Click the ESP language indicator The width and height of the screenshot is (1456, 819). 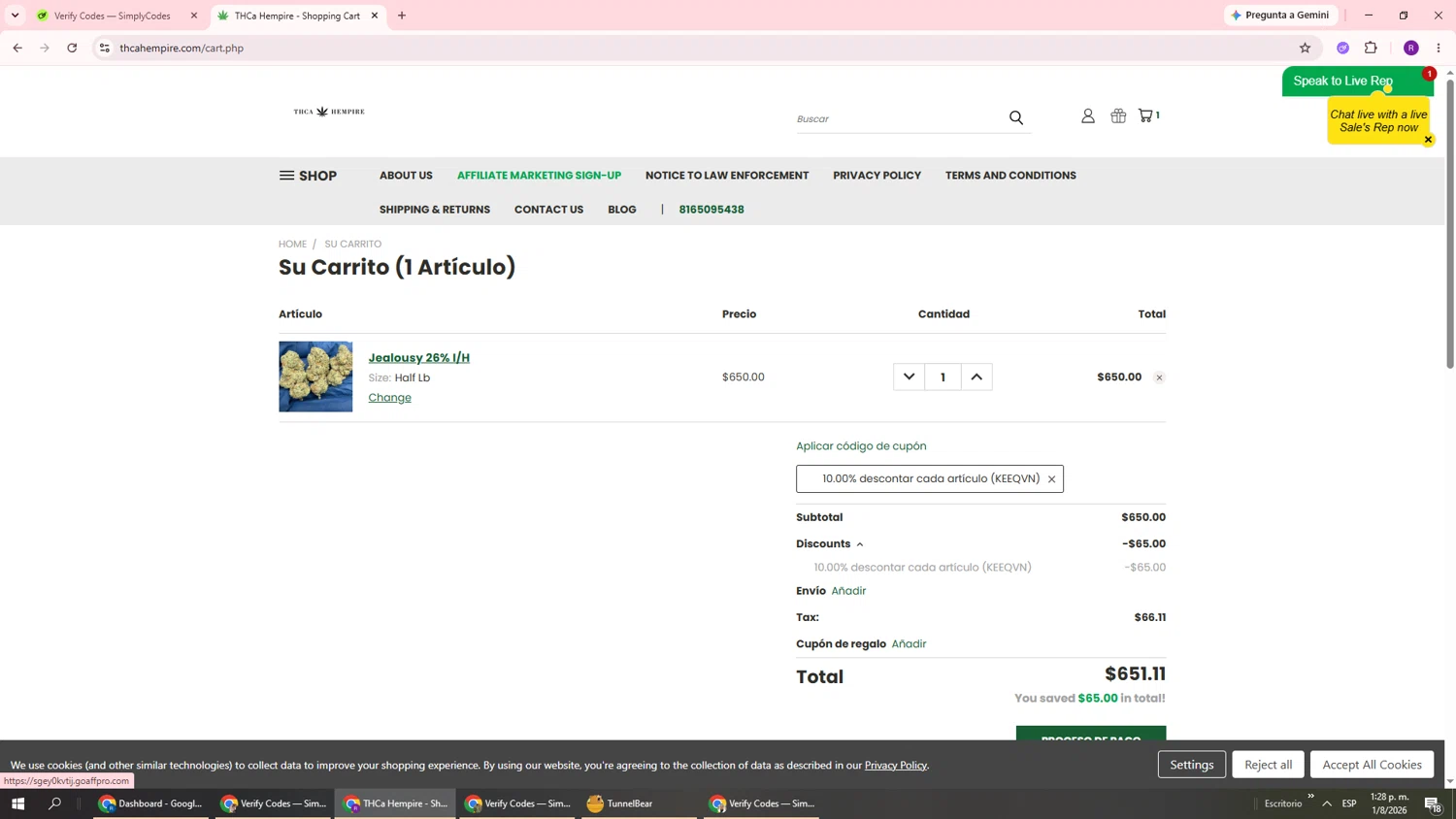(x=1349, y=803)
